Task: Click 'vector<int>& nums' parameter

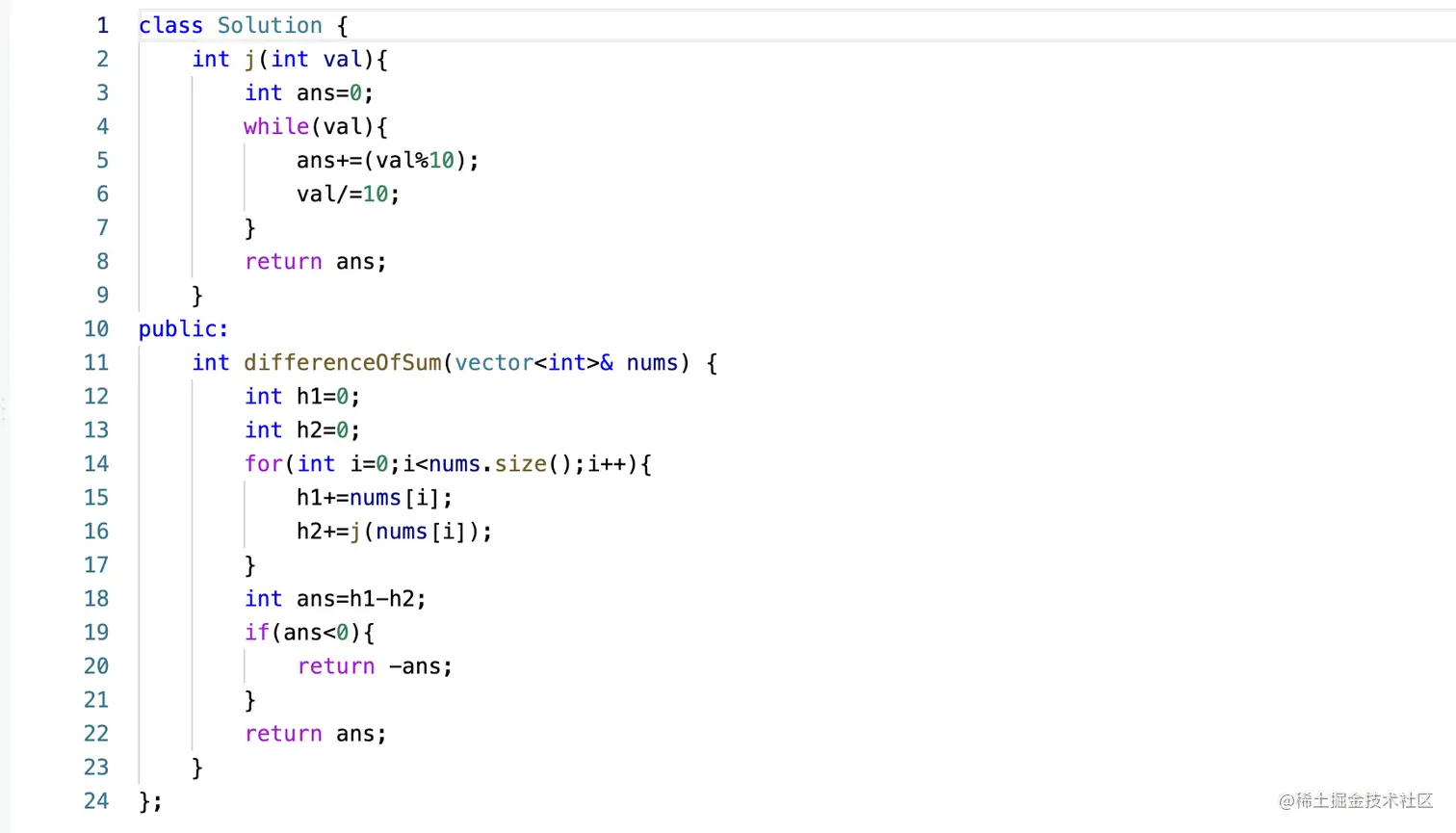Action: (566, 362)
